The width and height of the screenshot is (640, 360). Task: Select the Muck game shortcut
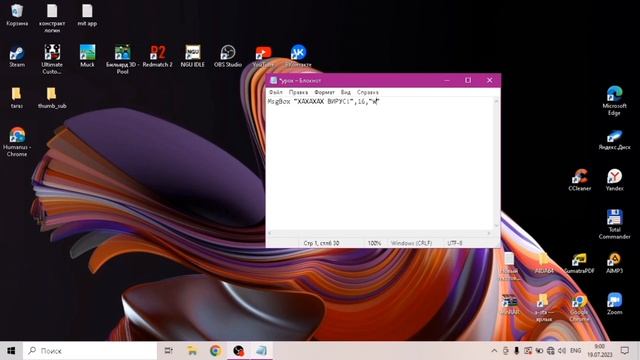click(87, 56)
